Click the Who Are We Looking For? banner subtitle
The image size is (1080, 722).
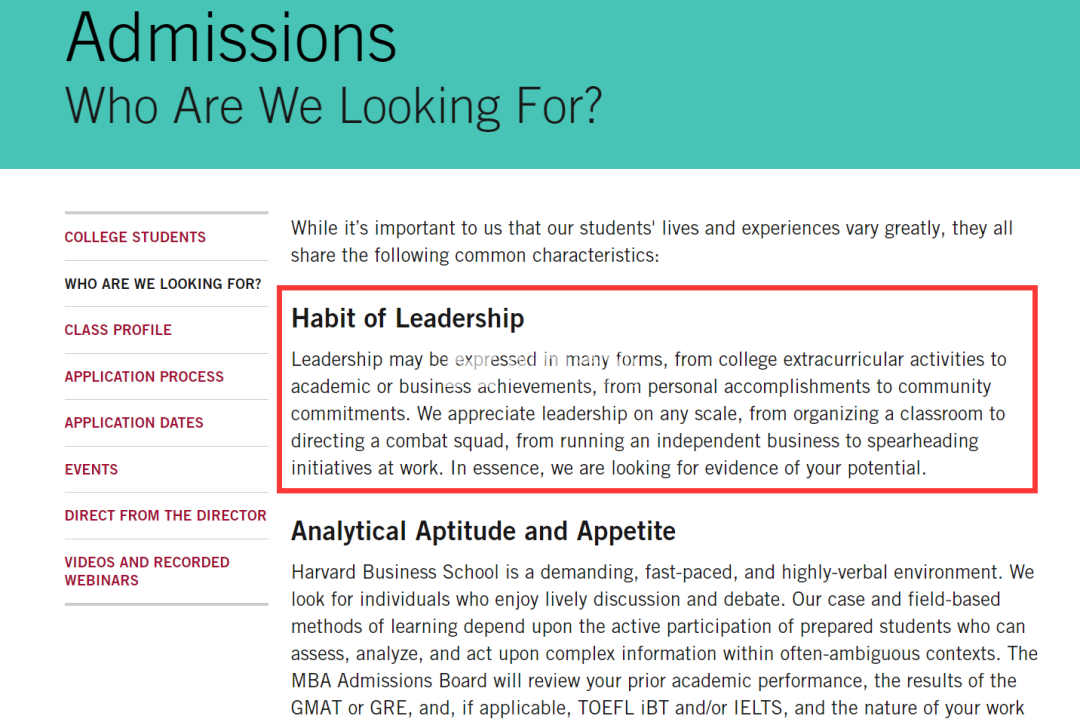click(x=333, y=106)
